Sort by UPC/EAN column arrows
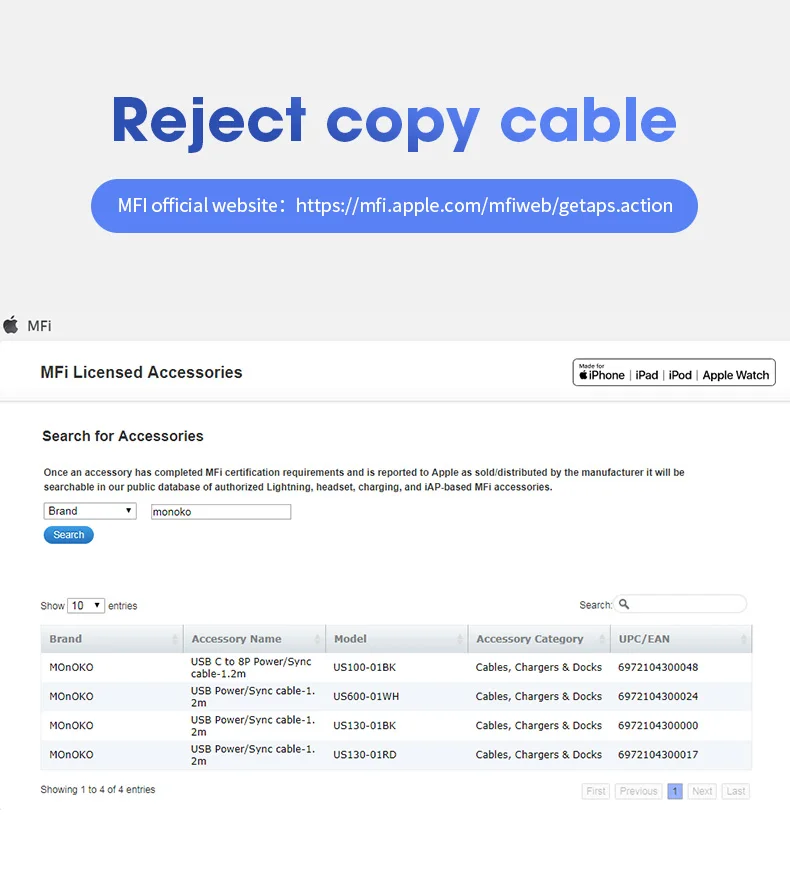Screen dimensions: 790x887 click(744, 639)
